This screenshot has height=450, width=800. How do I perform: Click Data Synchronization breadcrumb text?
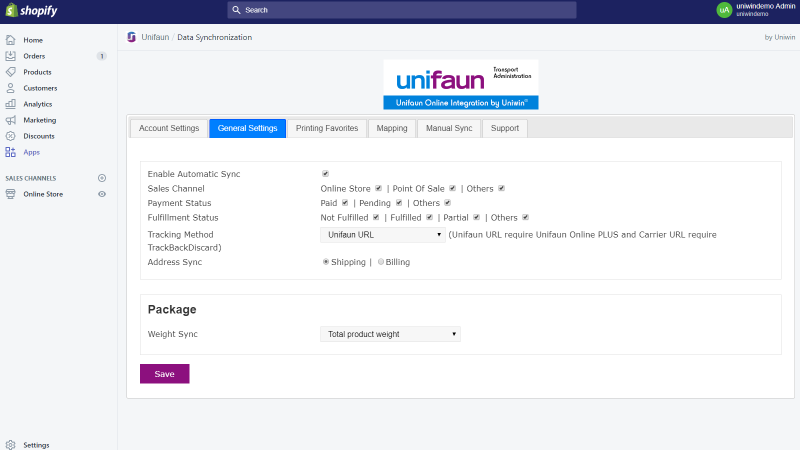coord(215,37)
